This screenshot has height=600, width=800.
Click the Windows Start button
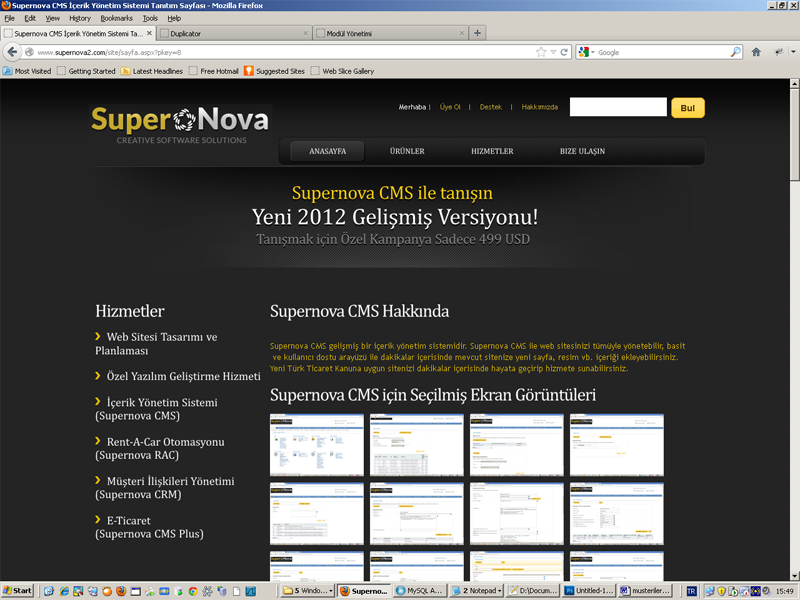(x=17, y=591)
